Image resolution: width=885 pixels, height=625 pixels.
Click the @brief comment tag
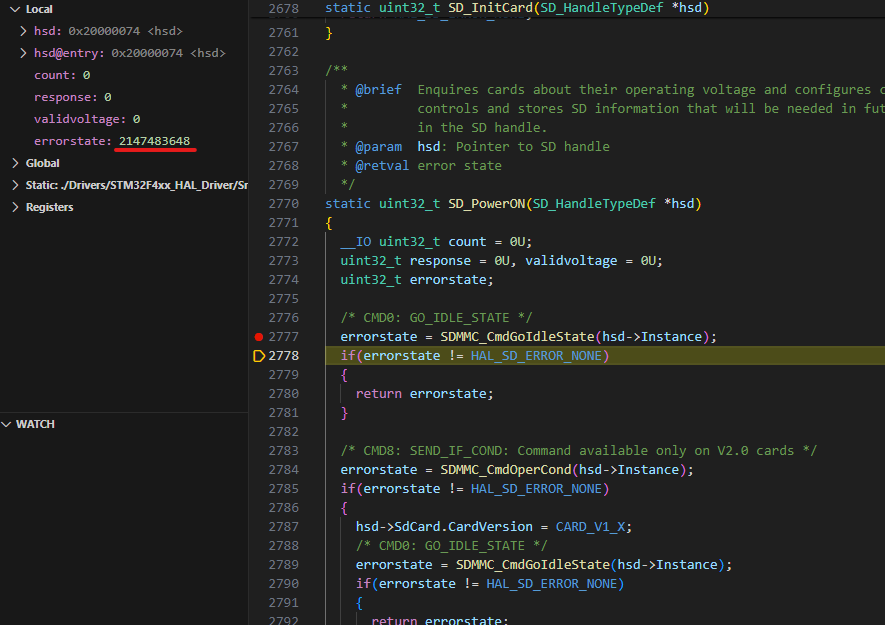tap(378, 90)
